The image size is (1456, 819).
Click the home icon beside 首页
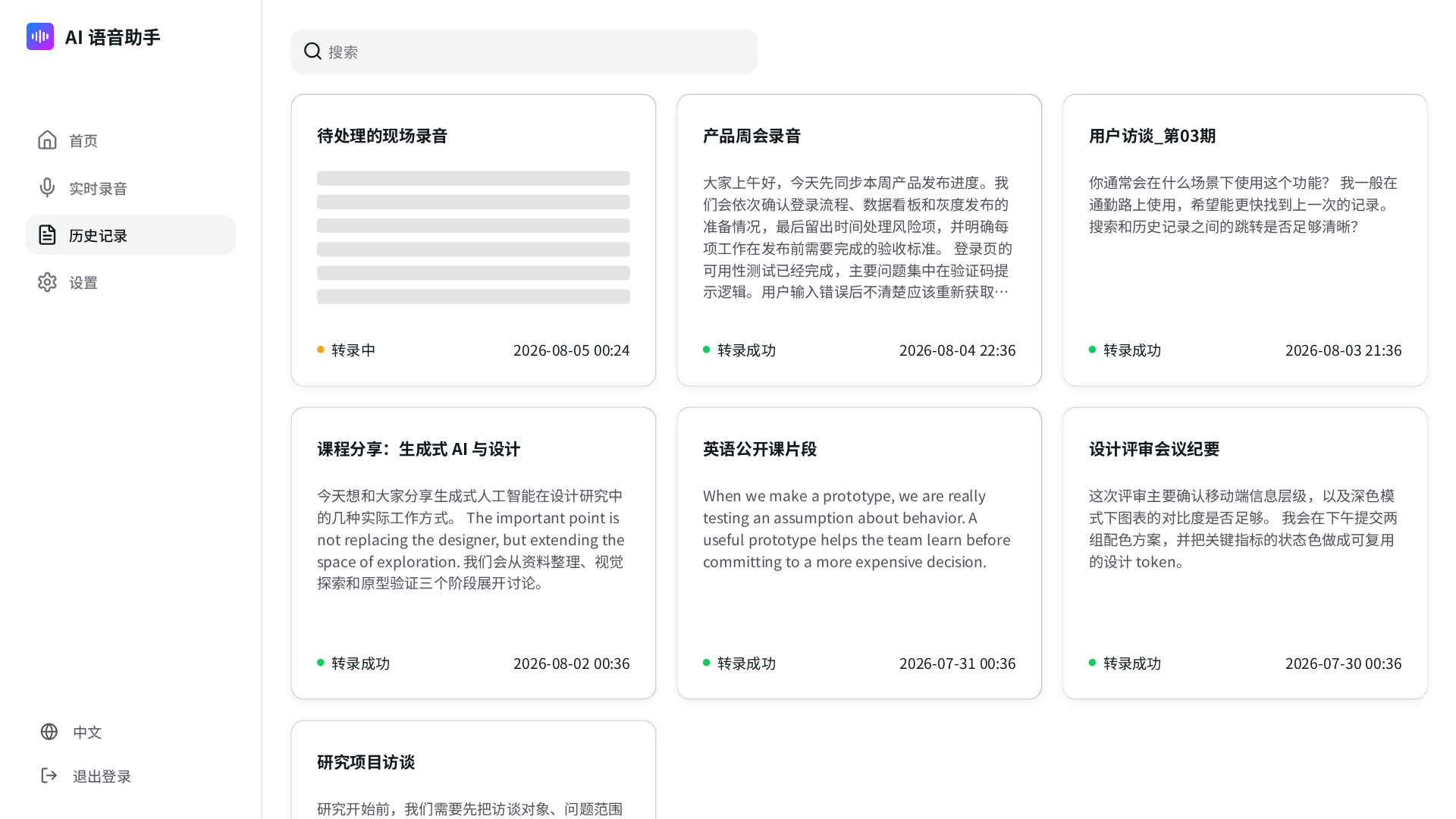coord(47,140)
